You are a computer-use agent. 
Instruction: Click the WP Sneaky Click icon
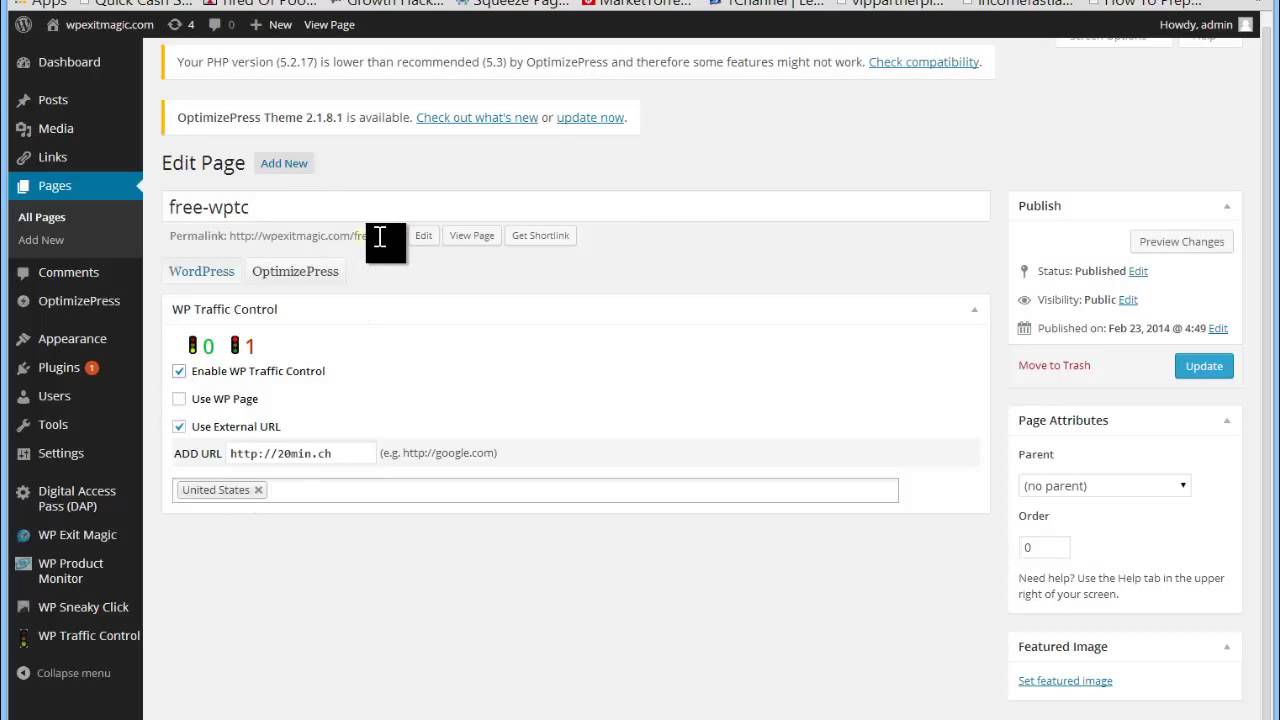click(x=24, y=607)
